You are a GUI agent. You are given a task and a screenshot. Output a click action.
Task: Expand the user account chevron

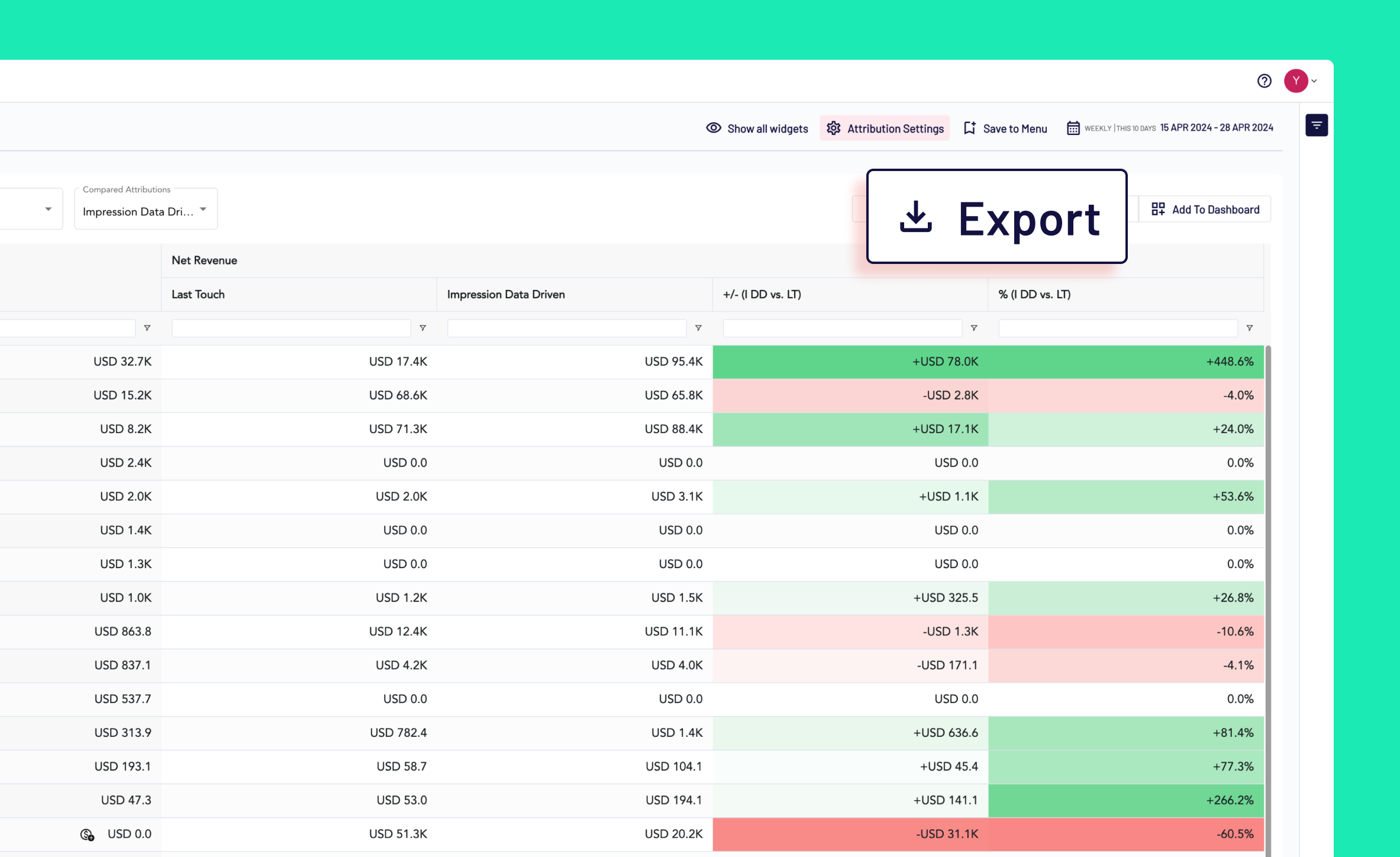1314,81
